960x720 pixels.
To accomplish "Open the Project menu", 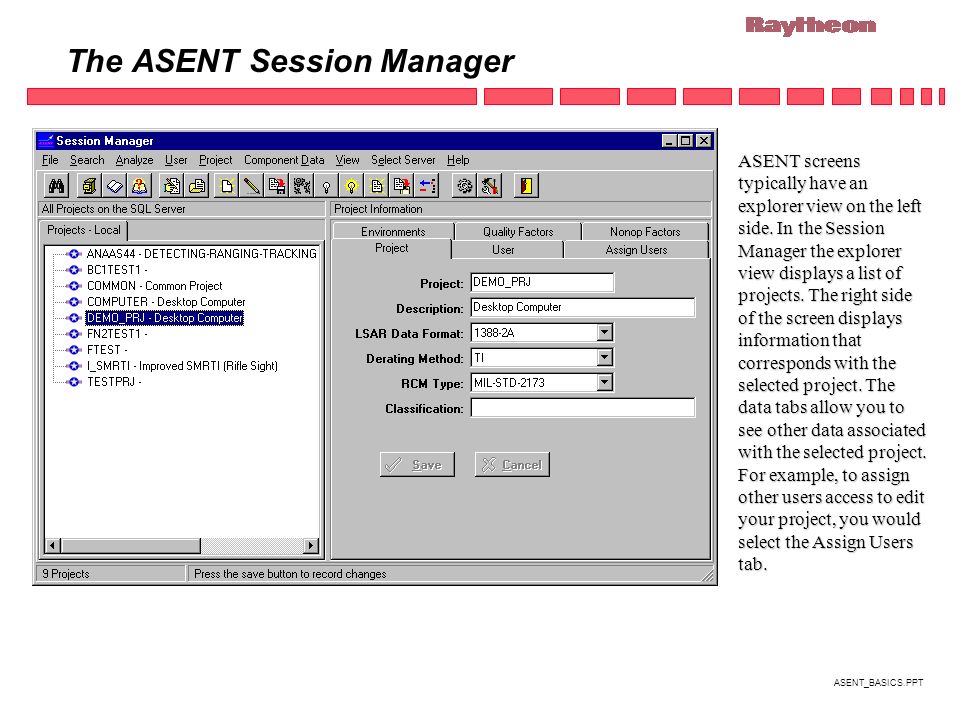I will [x=216, y=160].
